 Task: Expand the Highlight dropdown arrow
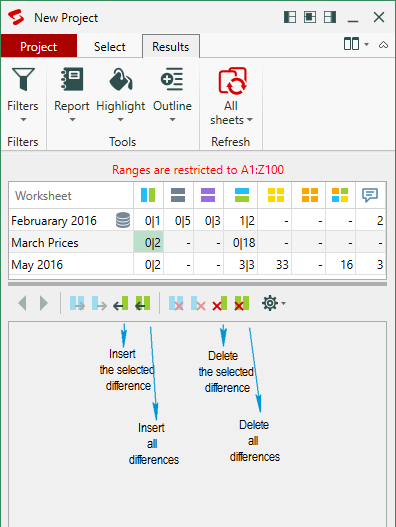point(120,120)
